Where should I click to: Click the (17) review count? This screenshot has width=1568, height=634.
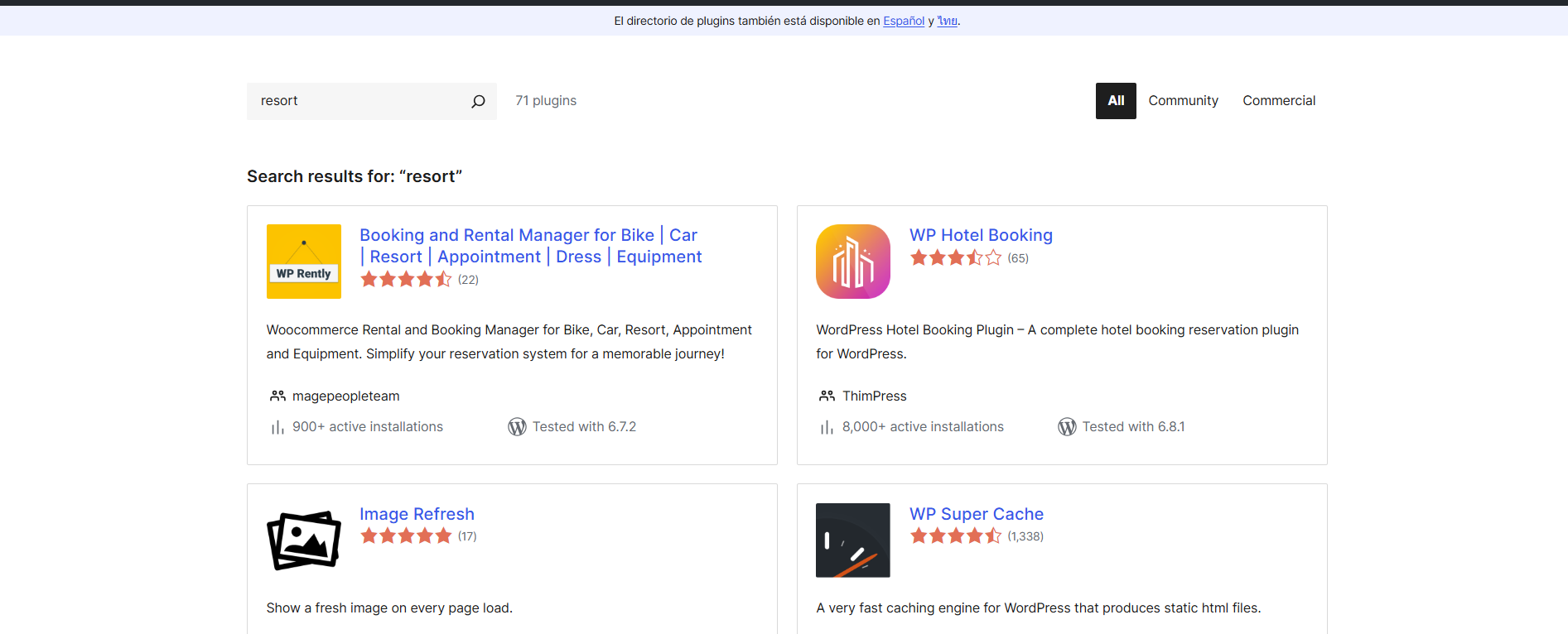(467, 536)
